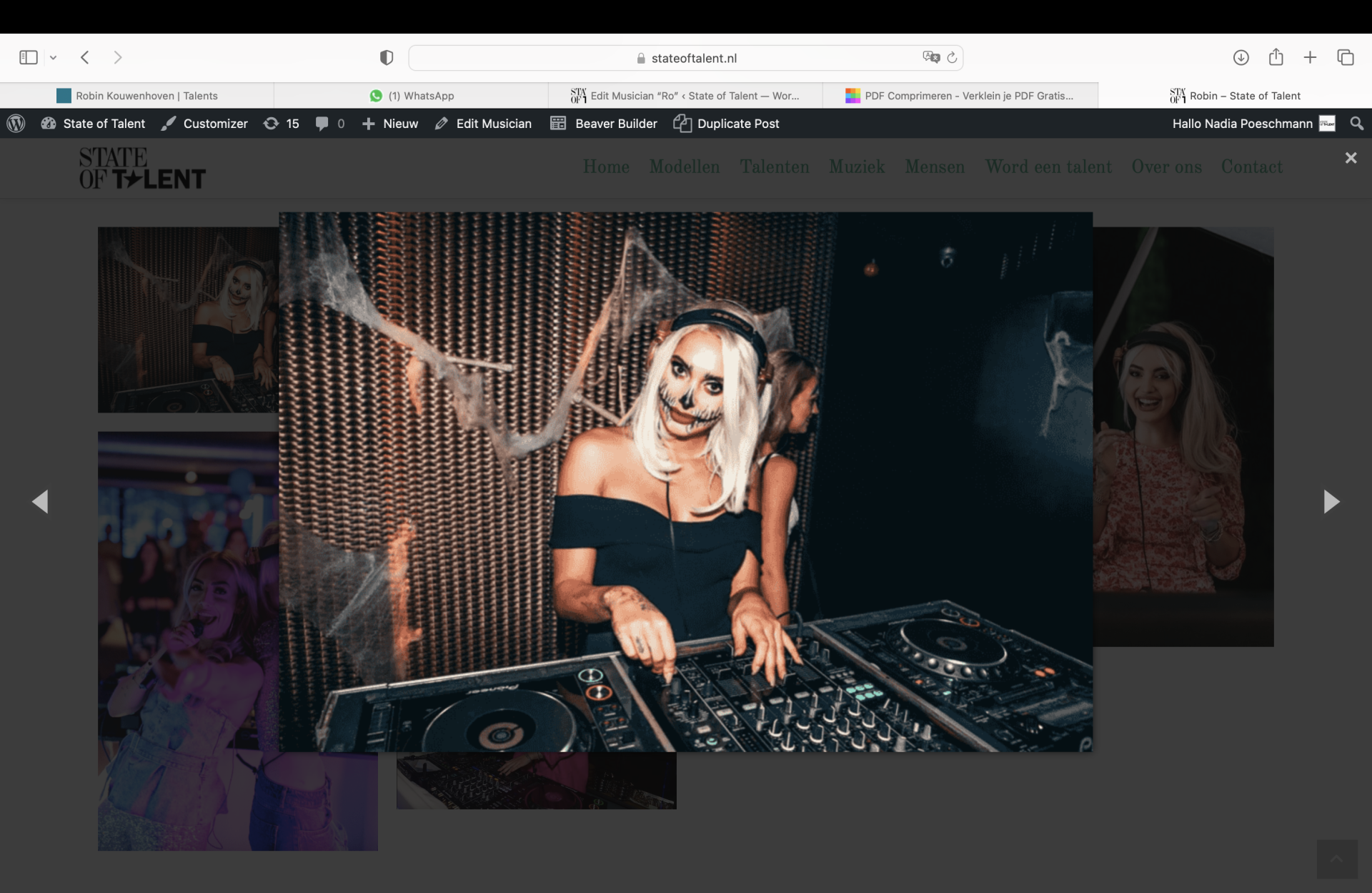Open the Over ons page
The height and width of the screenshot is (893, 1372).
1166,167
